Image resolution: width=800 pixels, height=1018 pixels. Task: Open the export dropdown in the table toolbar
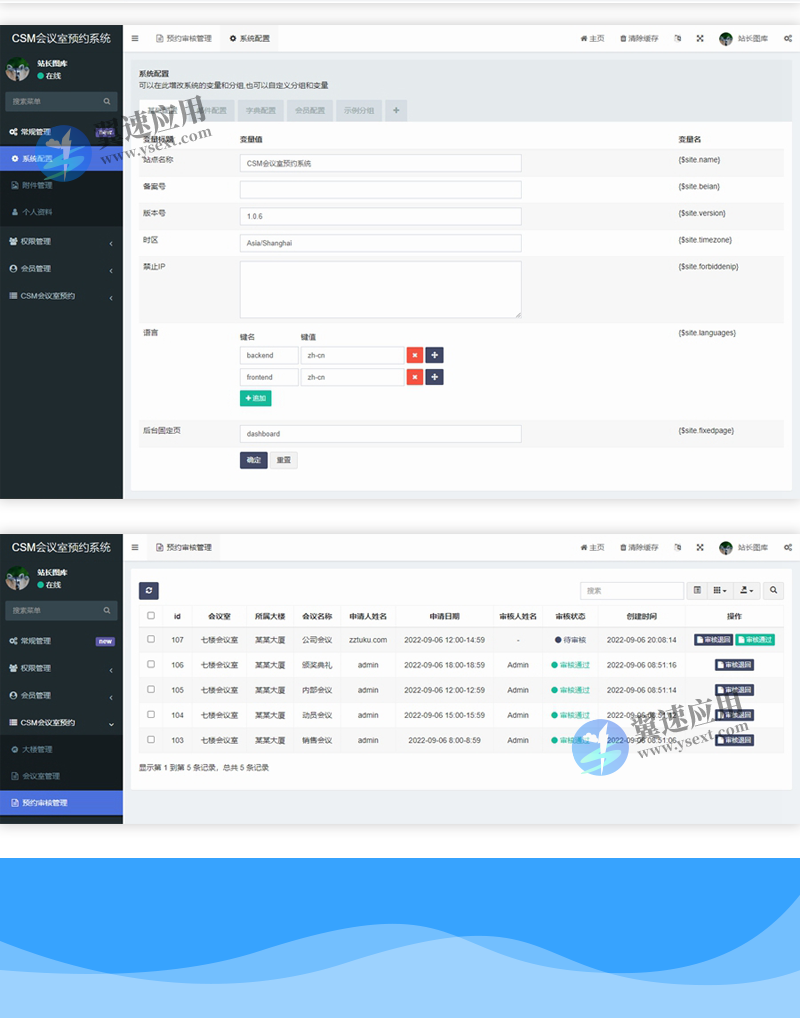pyautogui.click(x=747, y=591)
